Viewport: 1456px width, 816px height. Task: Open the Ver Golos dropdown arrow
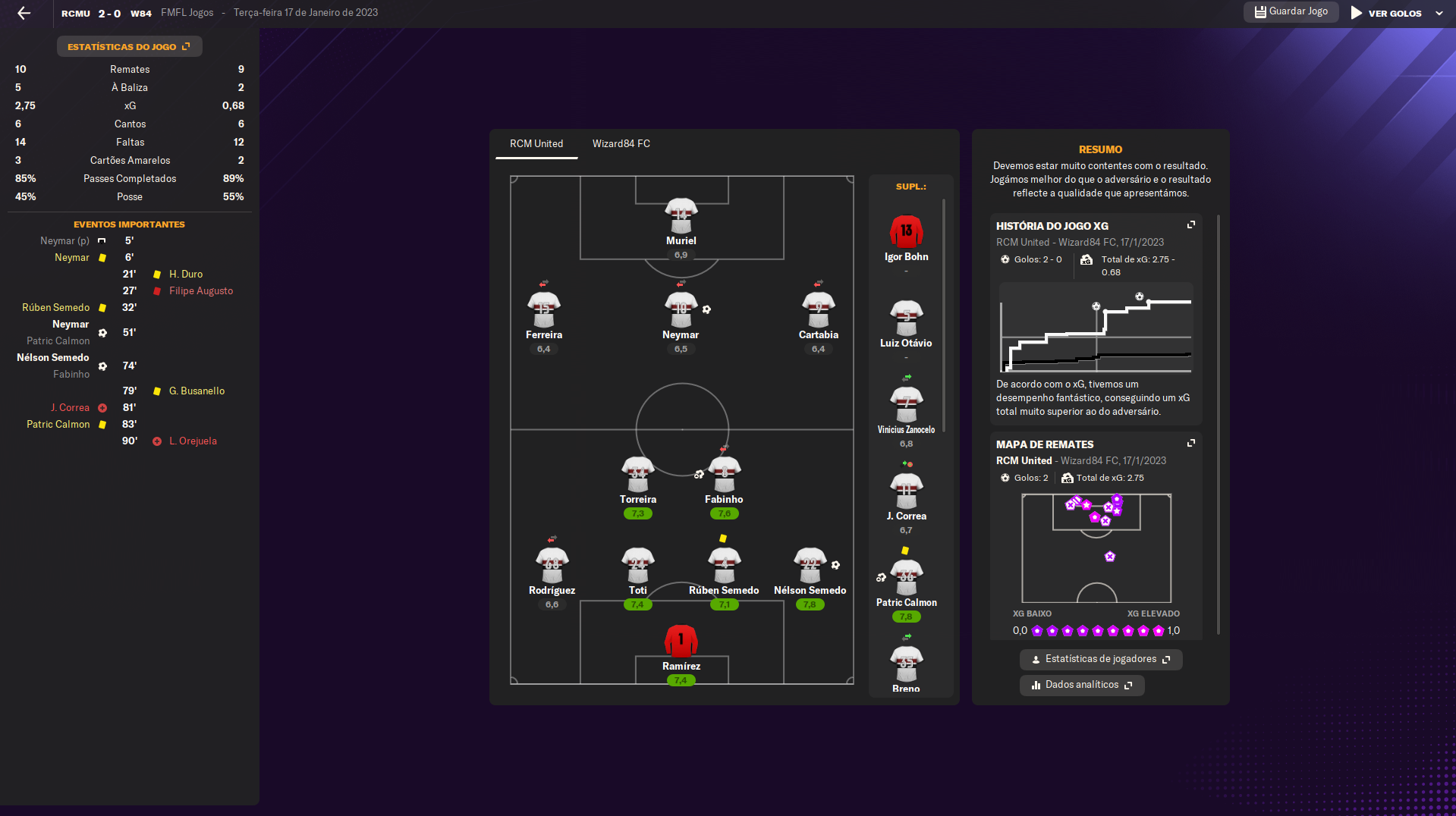(x=1439, y=14)
